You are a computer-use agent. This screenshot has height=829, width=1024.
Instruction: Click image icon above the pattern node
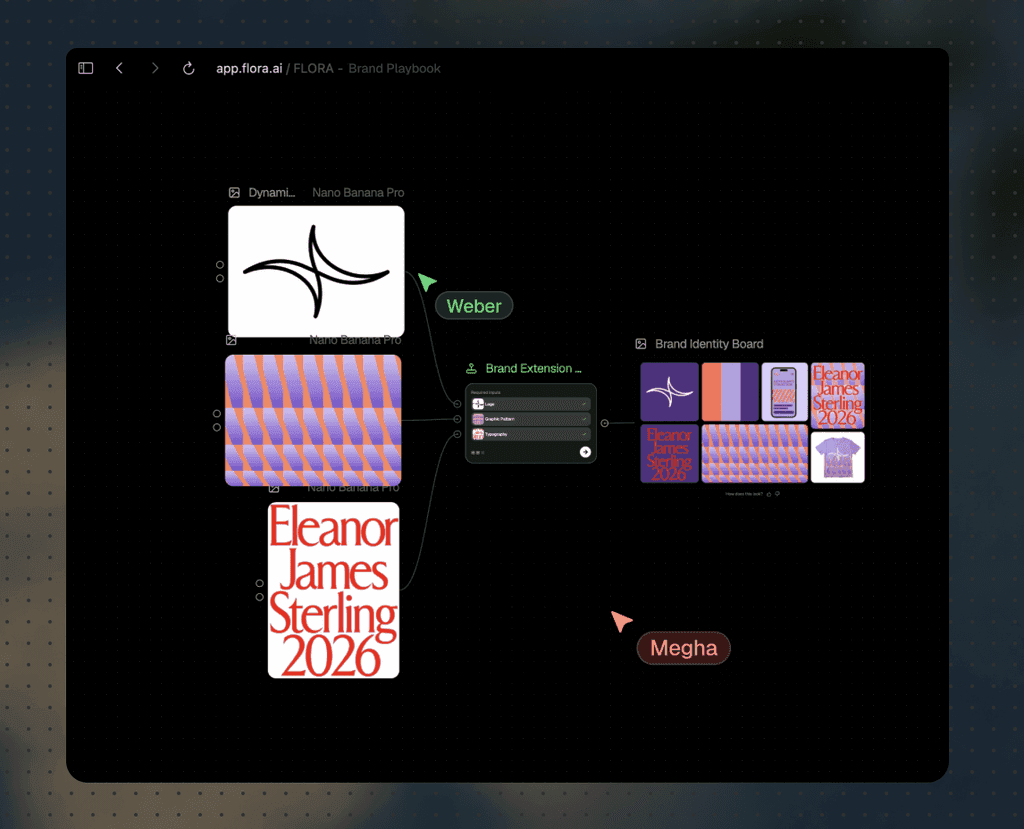(231, 340)
